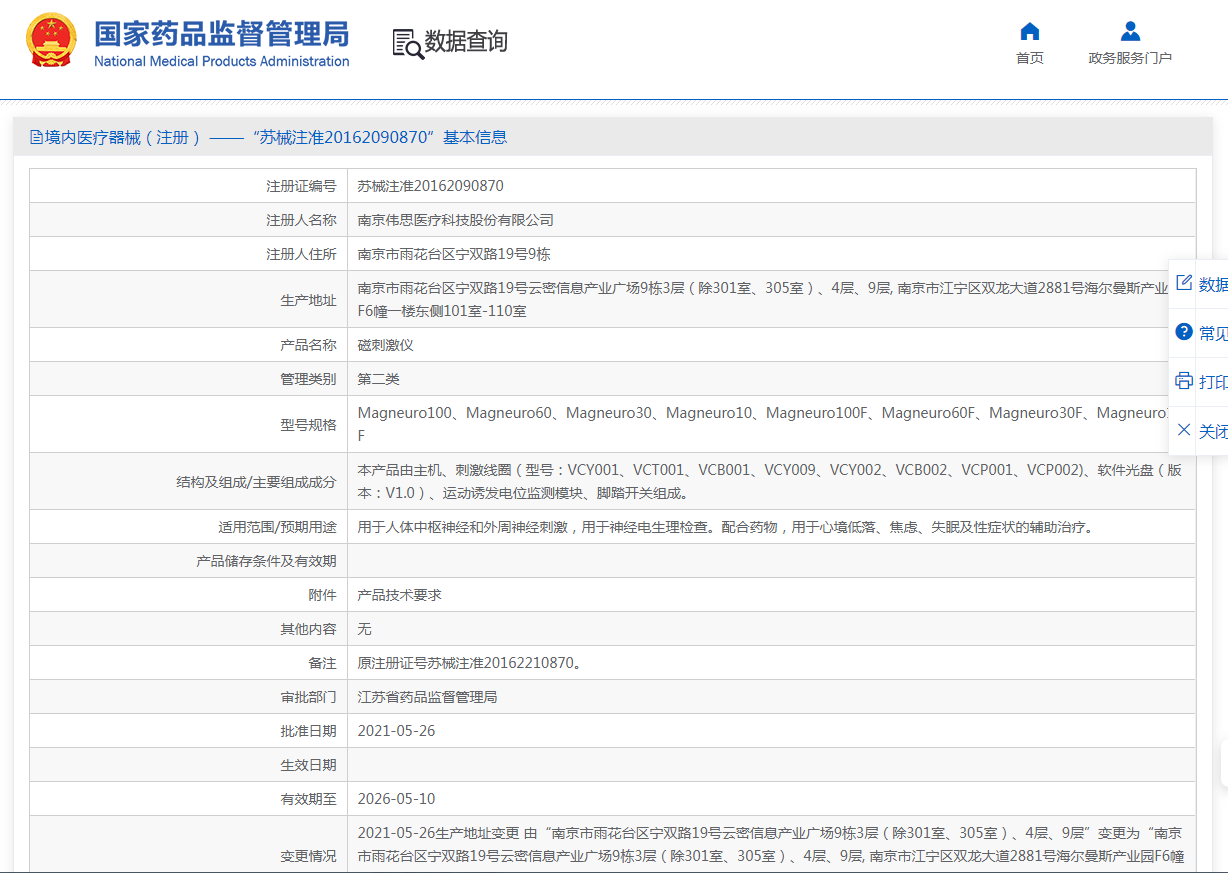This screenshot has height=873, width=1228.
Task: Open 政务服务门户 link
Action: point(1130,58)
